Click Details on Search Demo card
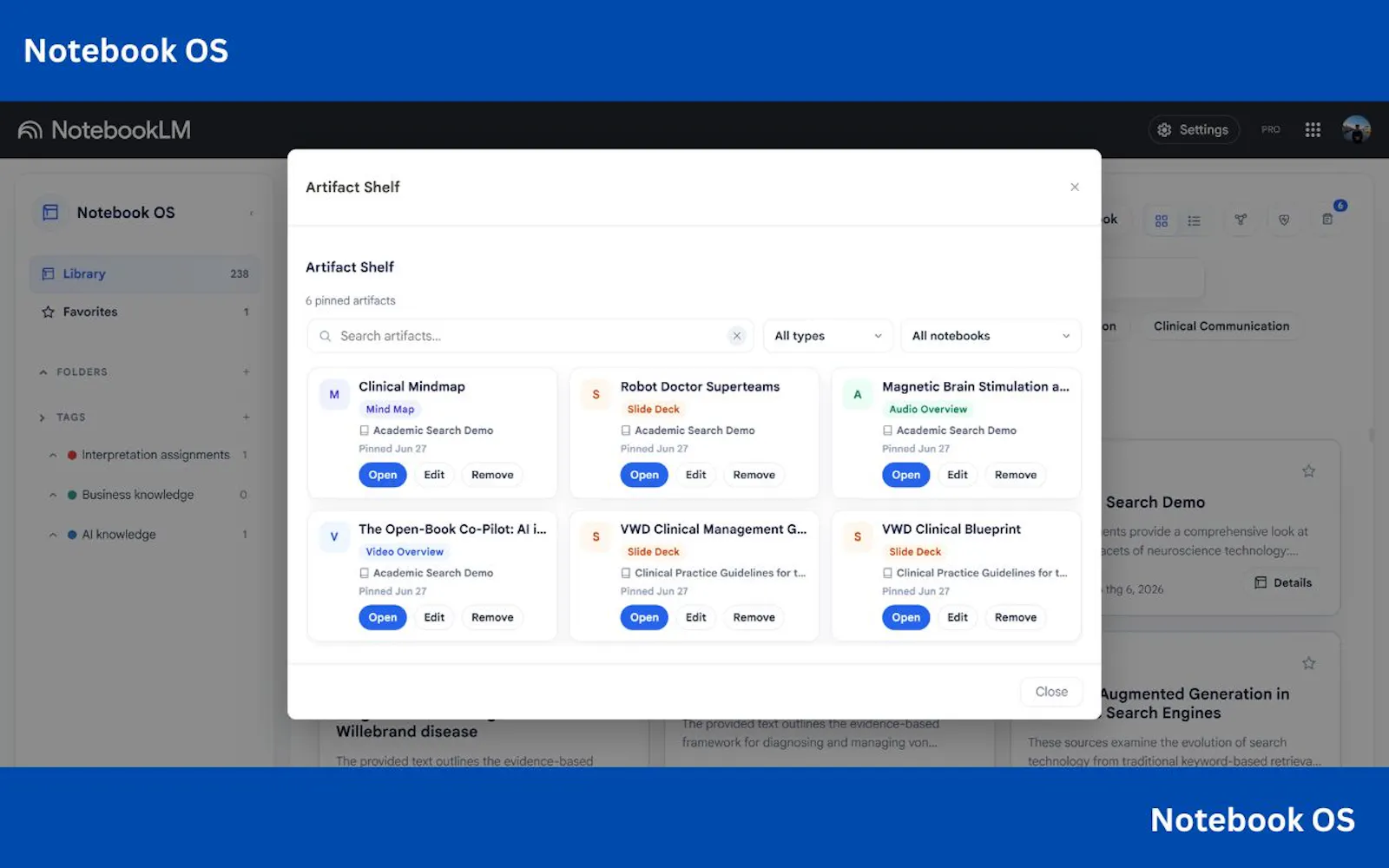1389x868 pixels. point(1283,583)
